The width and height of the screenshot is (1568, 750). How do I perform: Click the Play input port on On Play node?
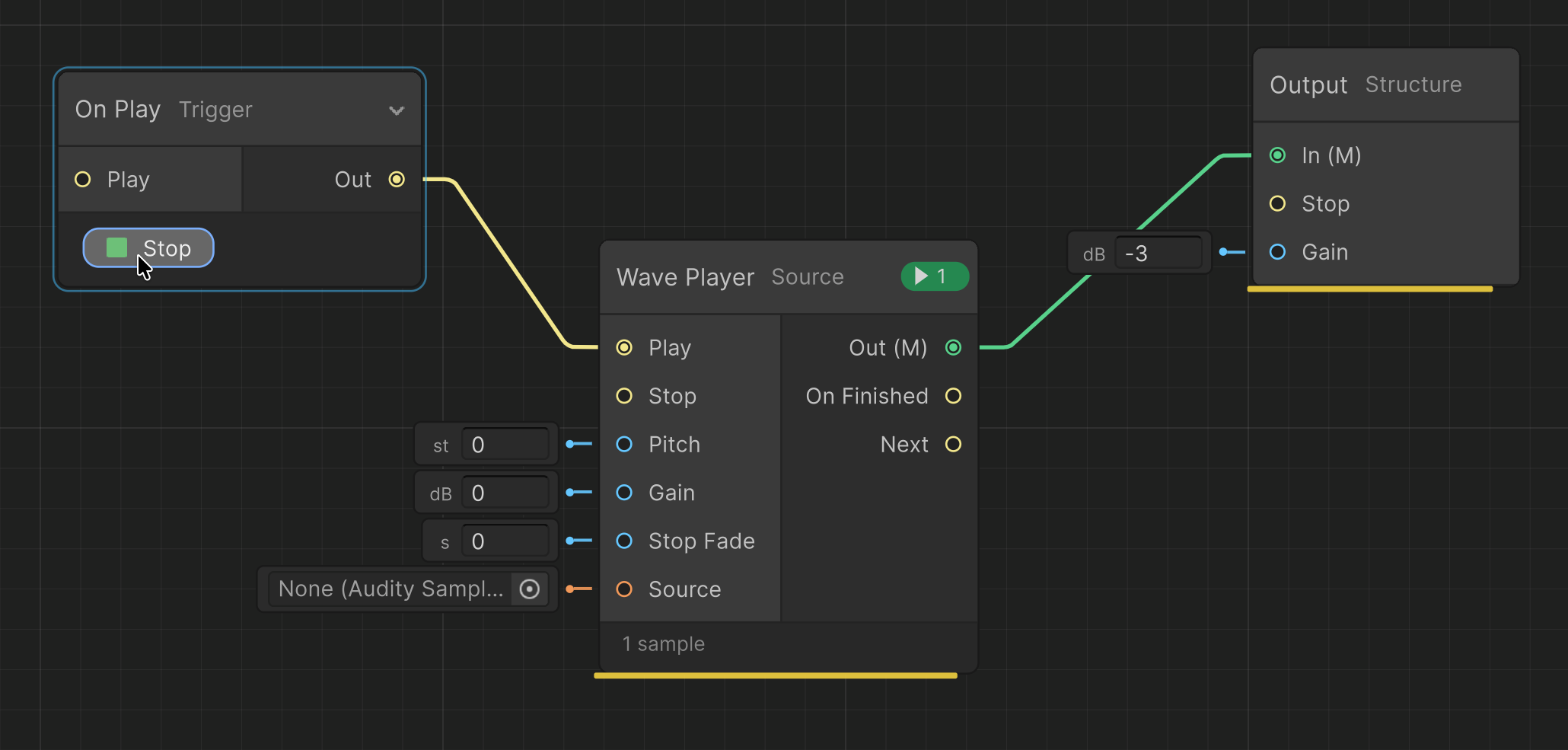[83, 180]
